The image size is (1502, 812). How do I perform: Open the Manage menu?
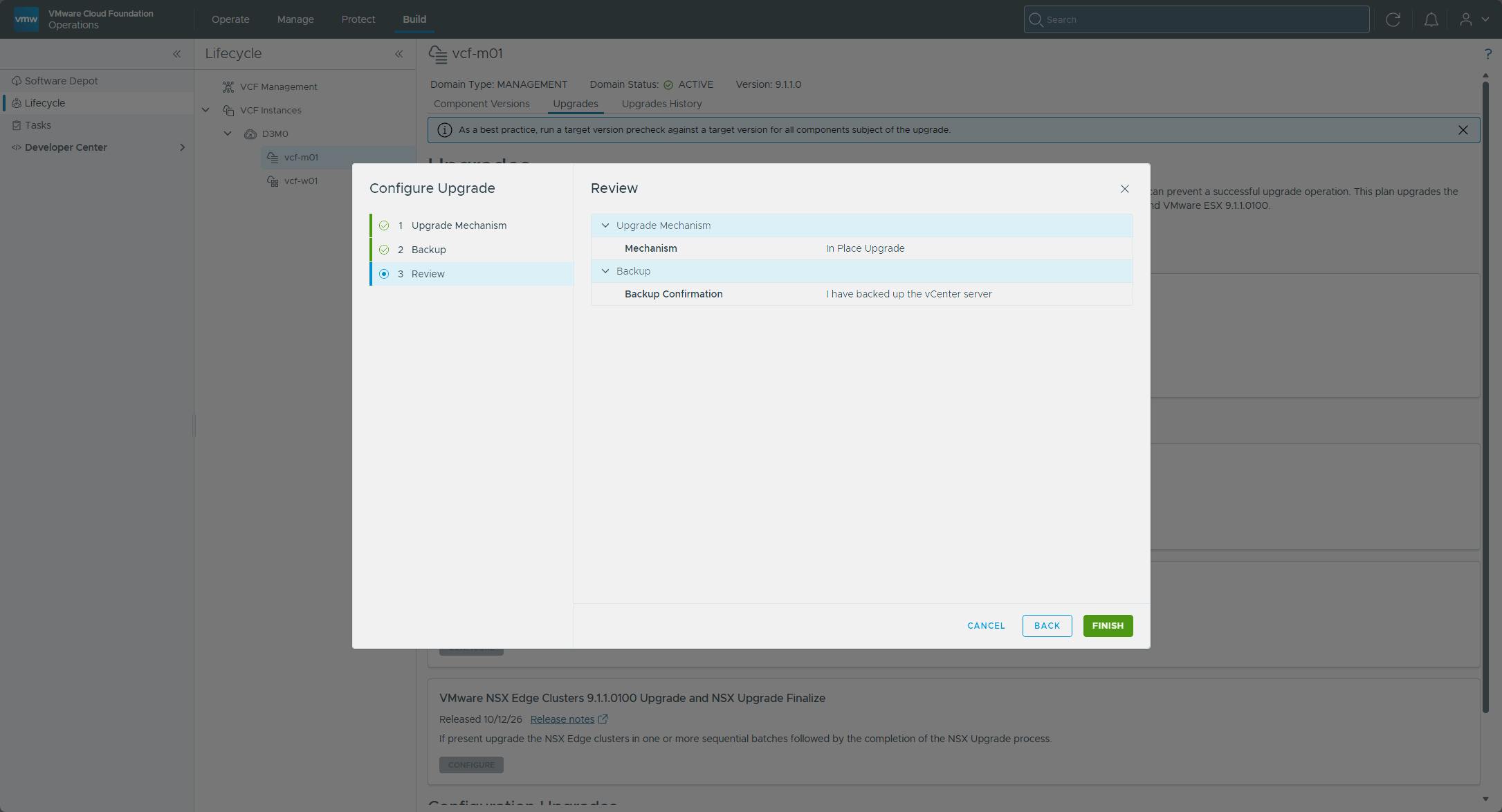(295, 19)
